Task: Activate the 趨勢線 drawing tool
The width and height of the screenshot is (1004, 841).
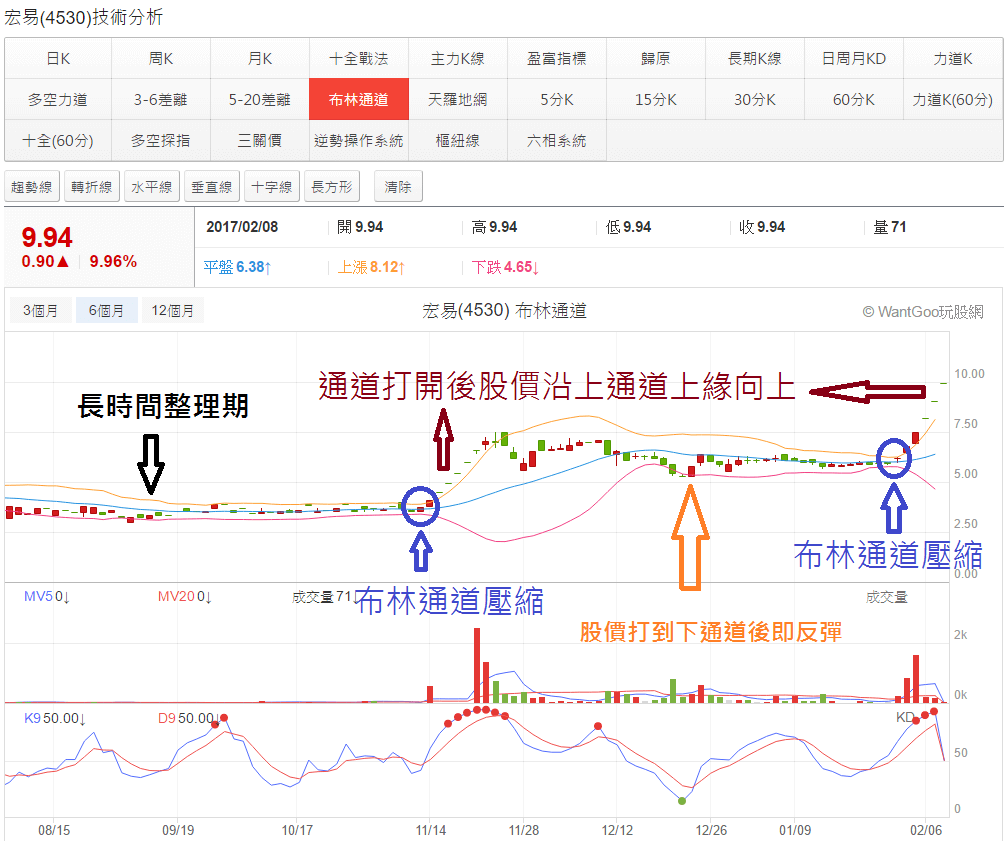Action: click(32, 187)
